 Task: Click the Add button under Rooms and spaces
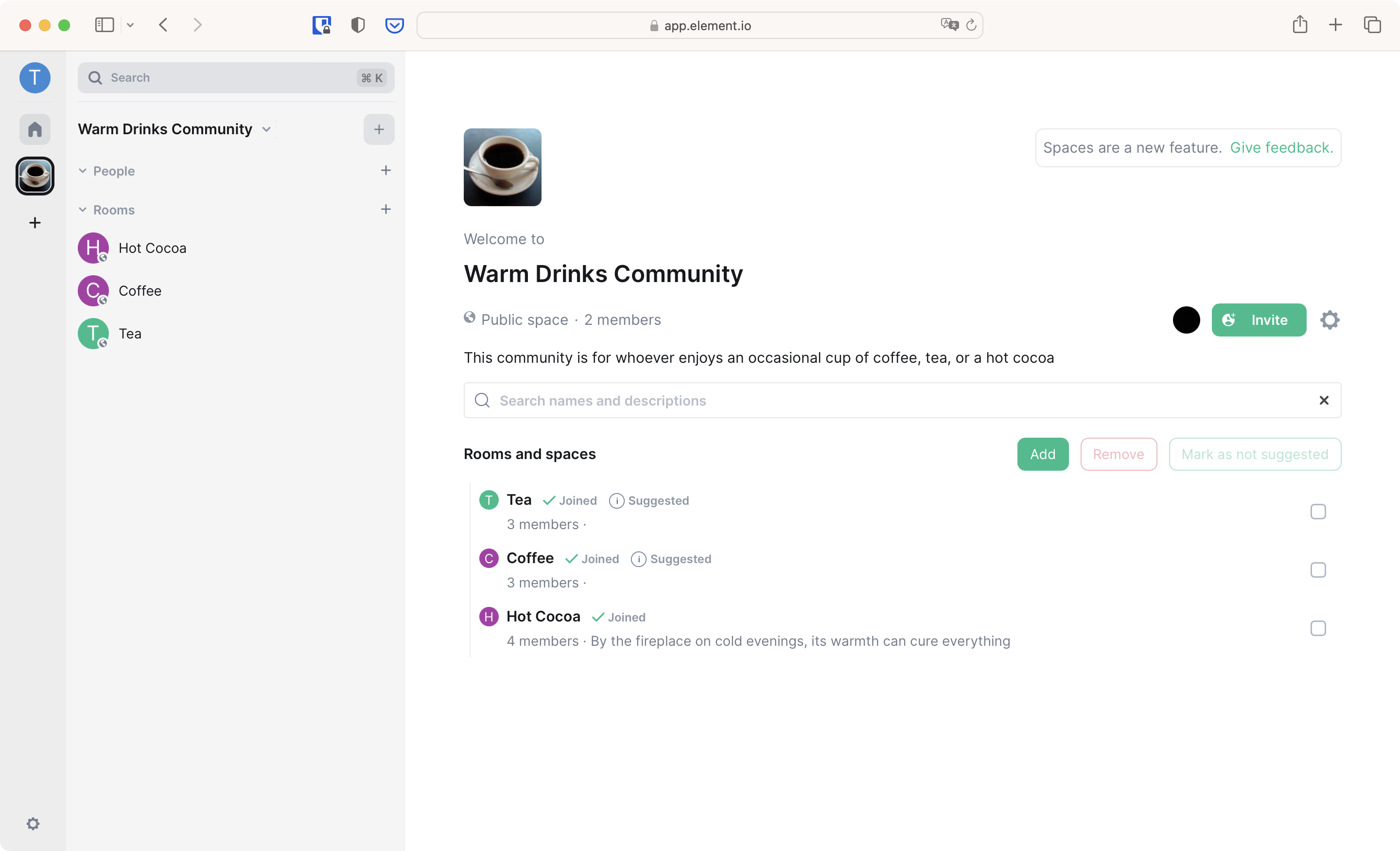1043,454
